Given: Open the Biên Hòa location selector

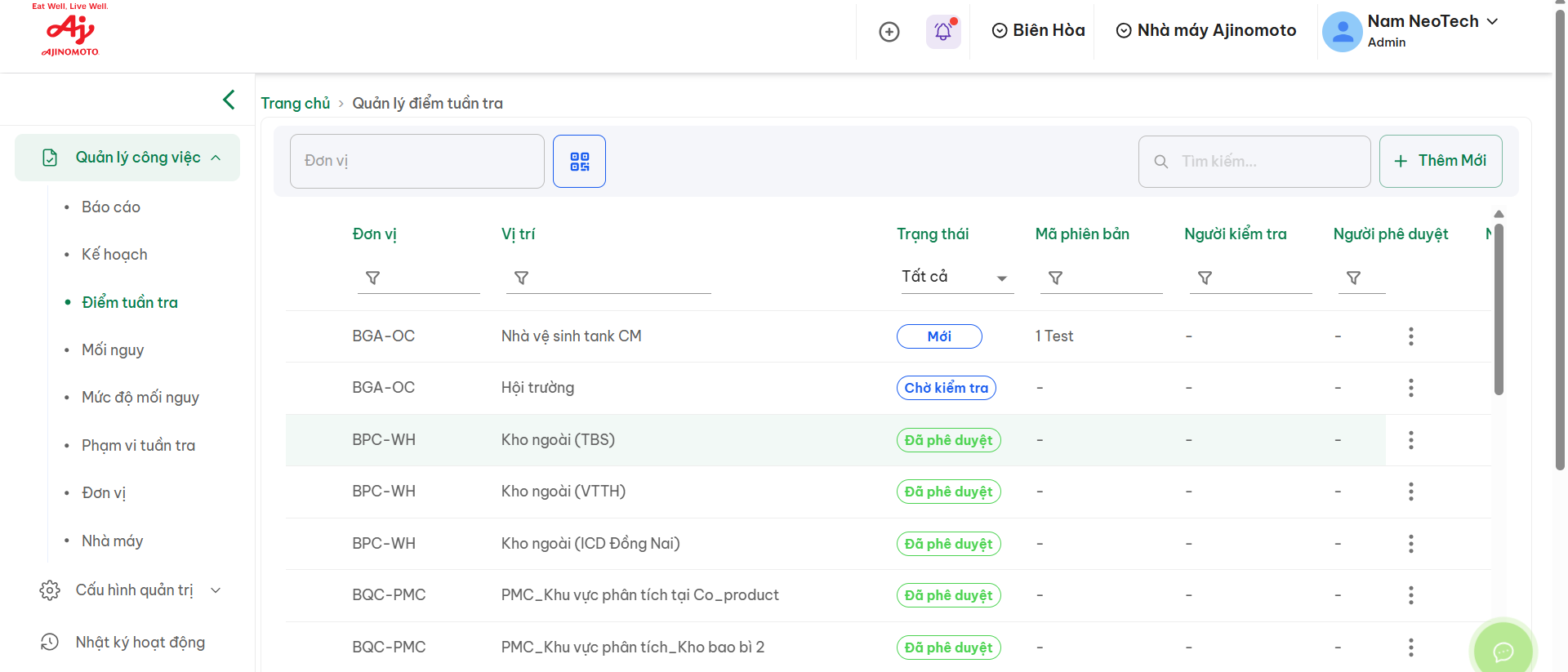Looking at the screenshot, I should (x=1039, y=31).
